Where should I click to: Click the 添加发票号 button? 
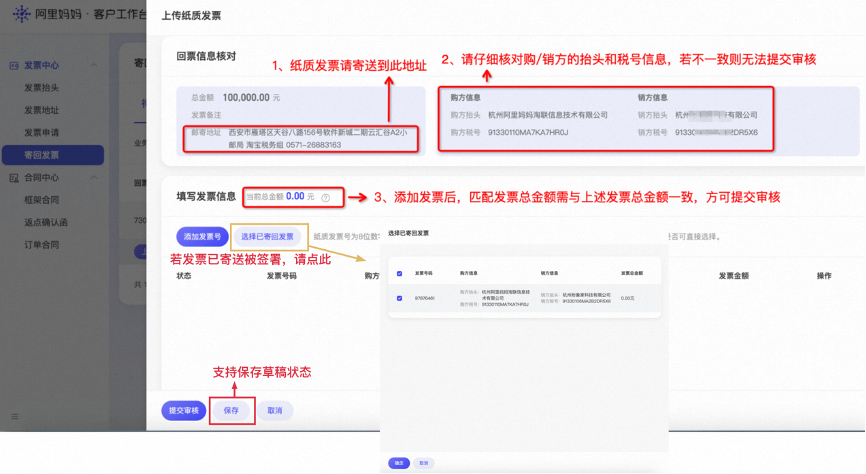click(x=202, y=236)
